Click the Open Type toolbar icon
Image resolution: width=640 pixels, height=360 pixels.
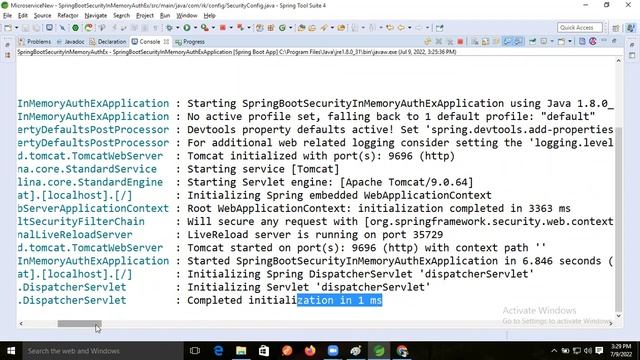(301, 28)
